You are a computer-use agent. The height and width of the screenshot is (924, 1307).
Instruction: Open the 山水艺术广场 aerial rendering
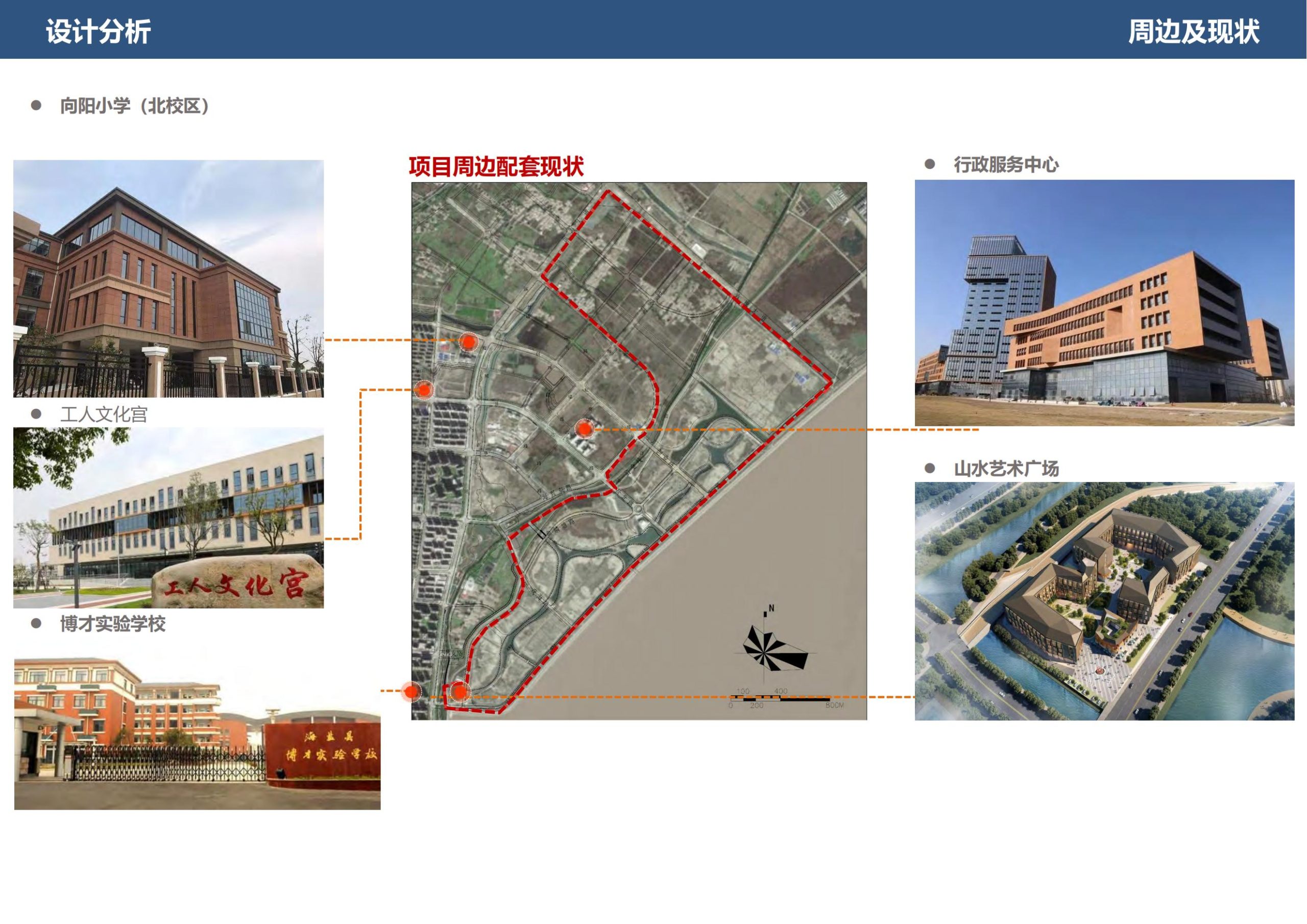pos(1104,601)
